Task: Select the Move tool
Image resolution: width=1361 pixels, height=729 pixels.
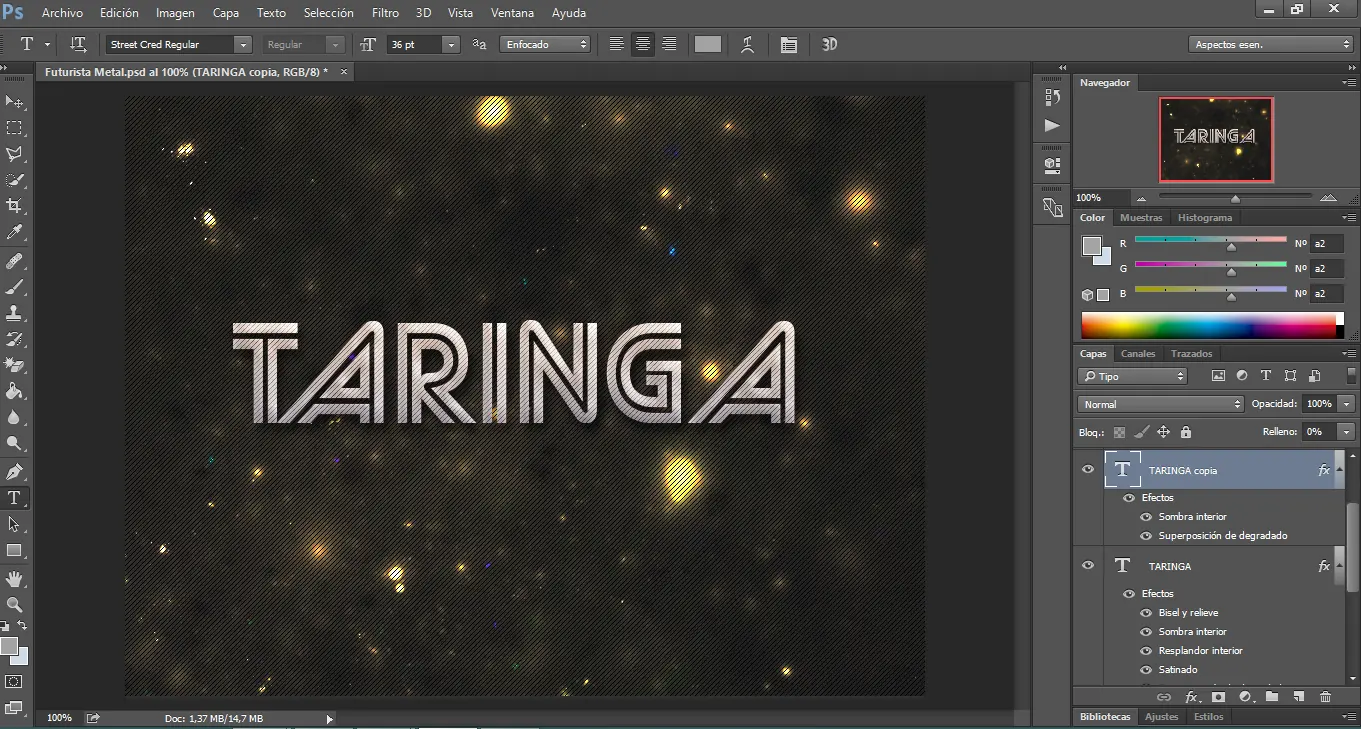Action: (x=14, y=102)
